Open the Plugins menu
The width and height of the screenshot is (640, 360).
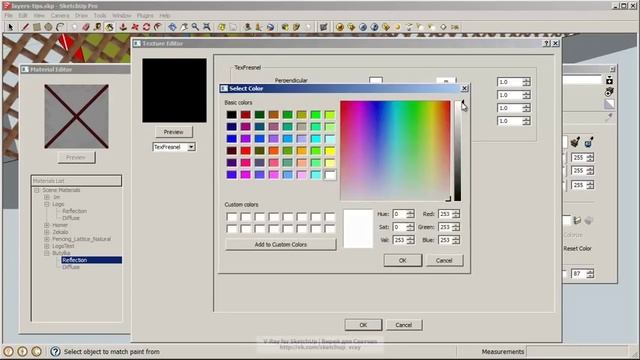point(145,16)
